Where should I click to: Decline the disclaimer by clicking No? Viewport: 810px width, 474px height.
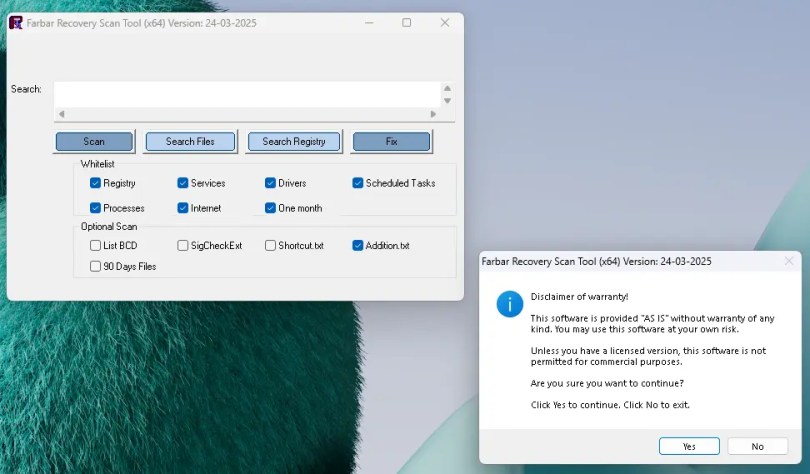(x=757, y=446)
